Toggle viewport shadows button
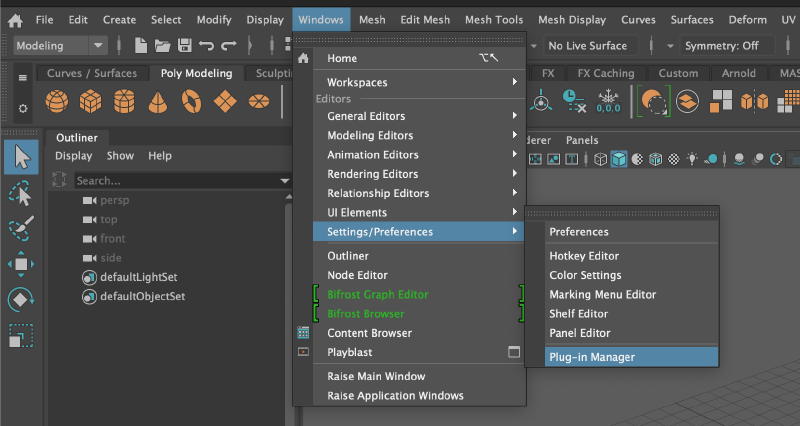 (x=710, y=159)
